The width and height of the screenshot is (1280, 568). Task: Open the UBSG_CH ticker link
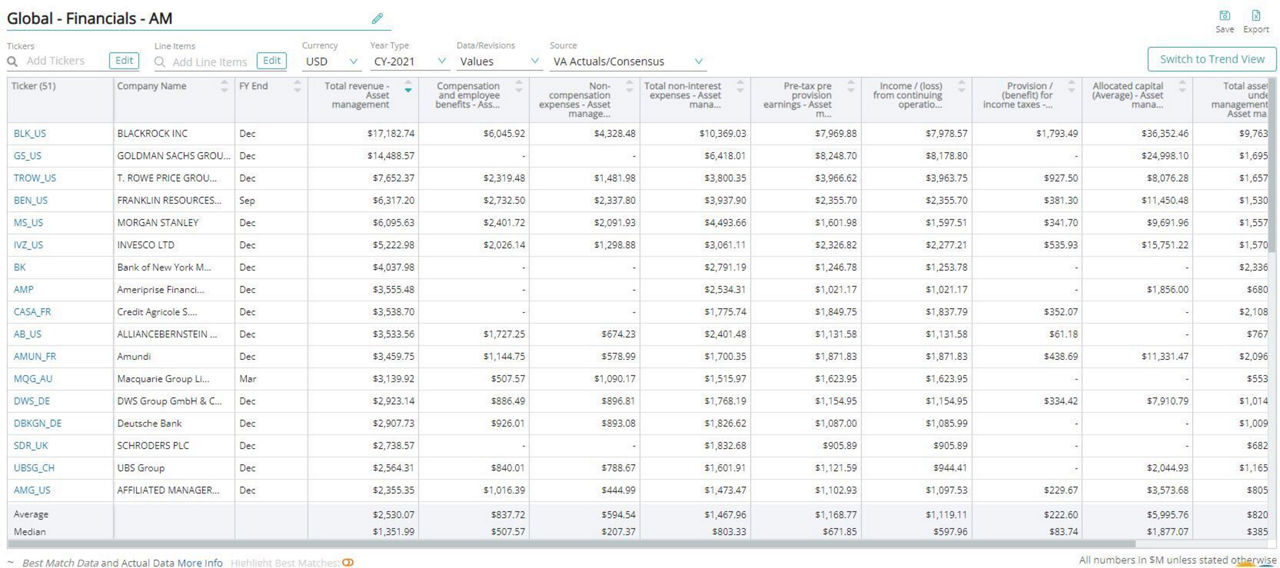point(34,468)
